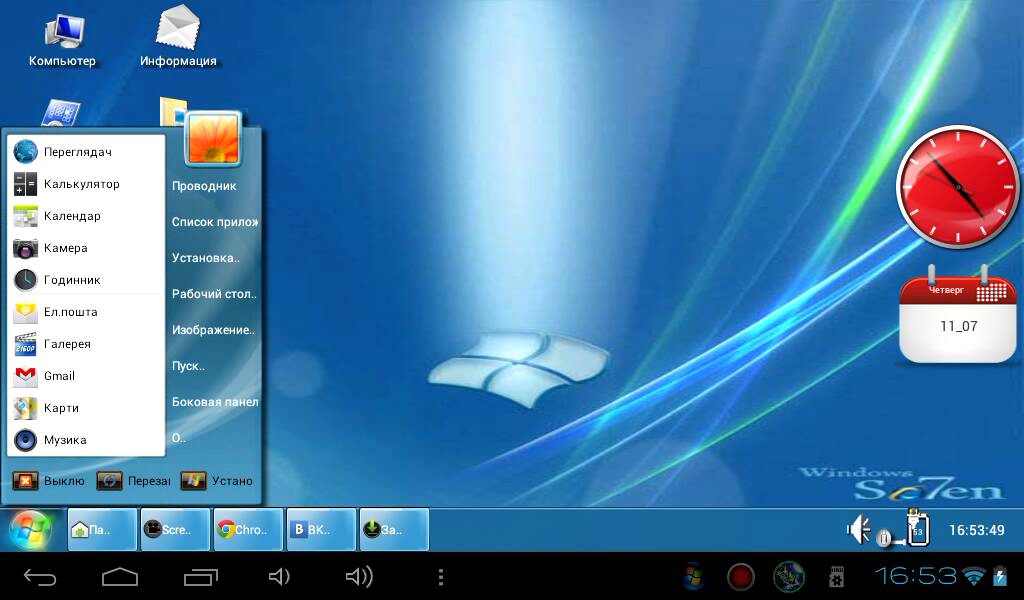Click the taskbar muted speaker icon
The image size is (1024, 600).
tap(859, 529)
